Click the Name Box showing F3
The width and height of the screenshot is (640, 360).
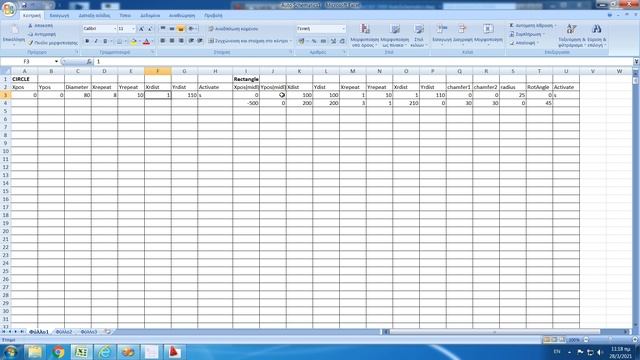point(27,62)
